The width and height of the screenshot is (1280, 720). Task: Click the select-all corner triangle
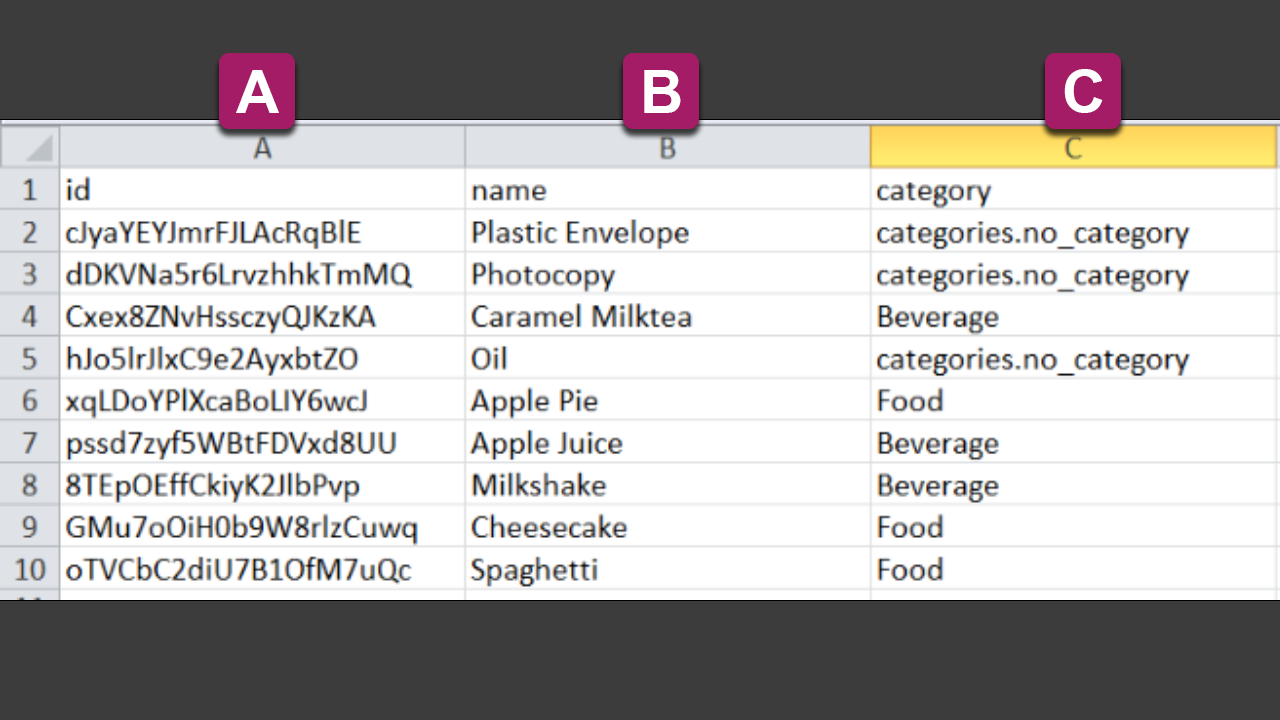30,147
